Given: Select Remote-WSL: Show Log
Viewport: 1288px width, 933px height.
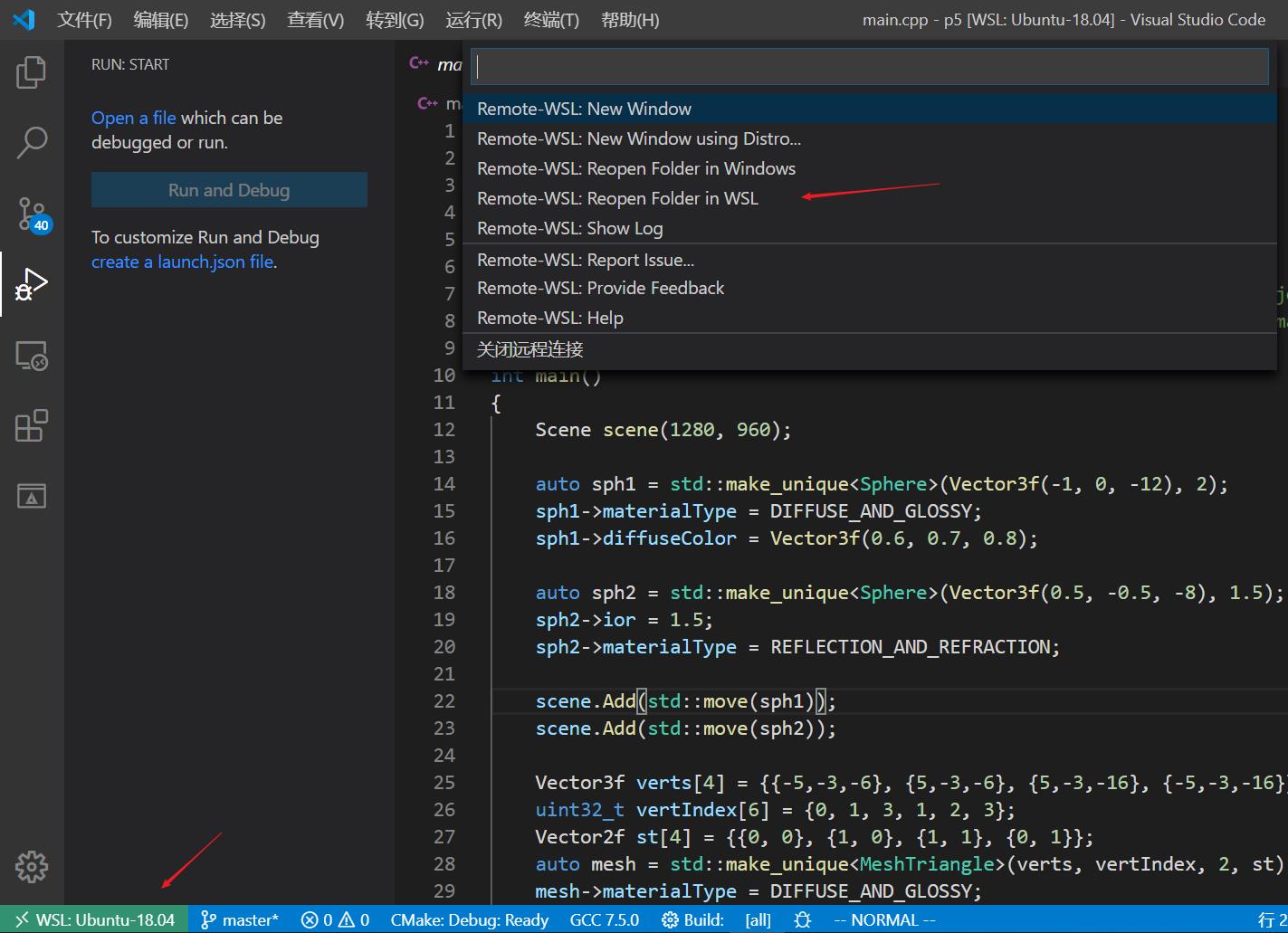Looking at the screenshot, I should click(870, 228).
